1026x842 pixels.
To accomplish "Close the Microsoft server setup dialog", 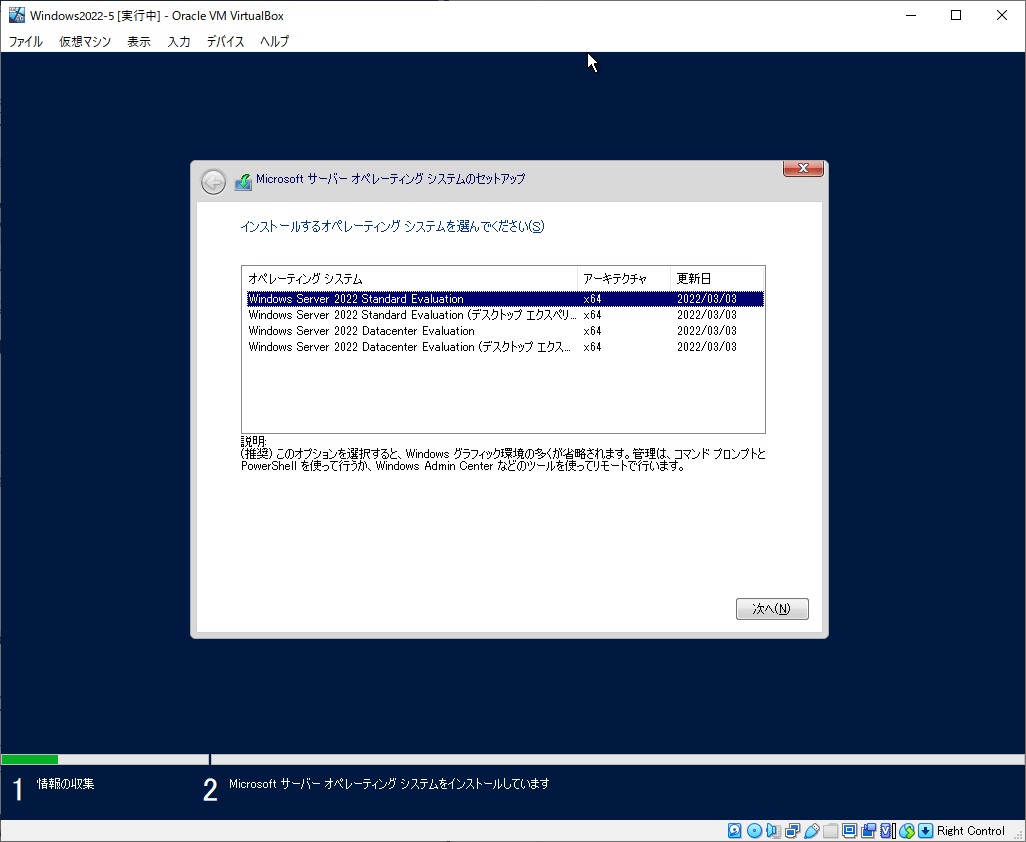I will click(x=804, y=168).
